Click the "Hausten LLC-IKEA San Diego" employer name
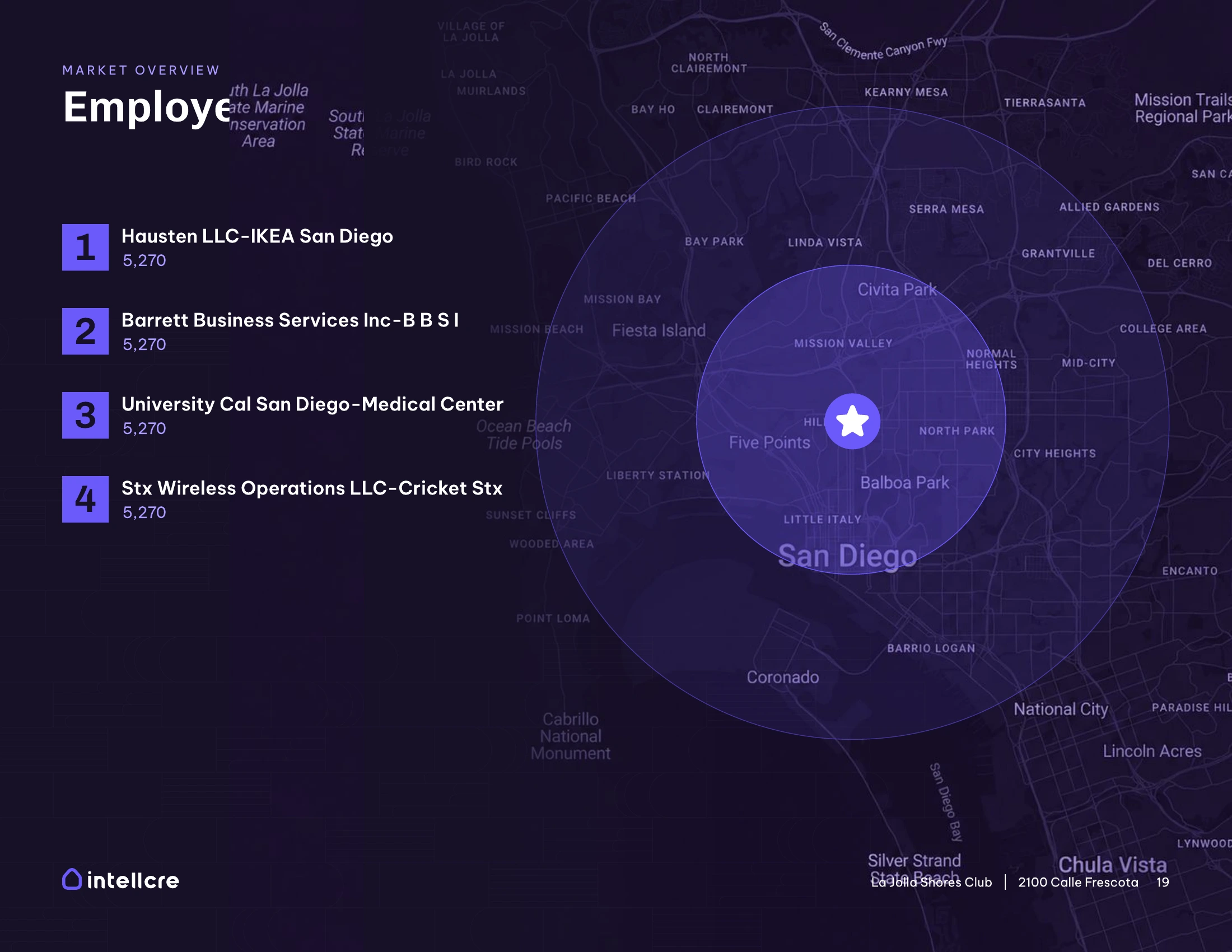The width and height of the screenshot is (1232, 952). click(257, 236)
